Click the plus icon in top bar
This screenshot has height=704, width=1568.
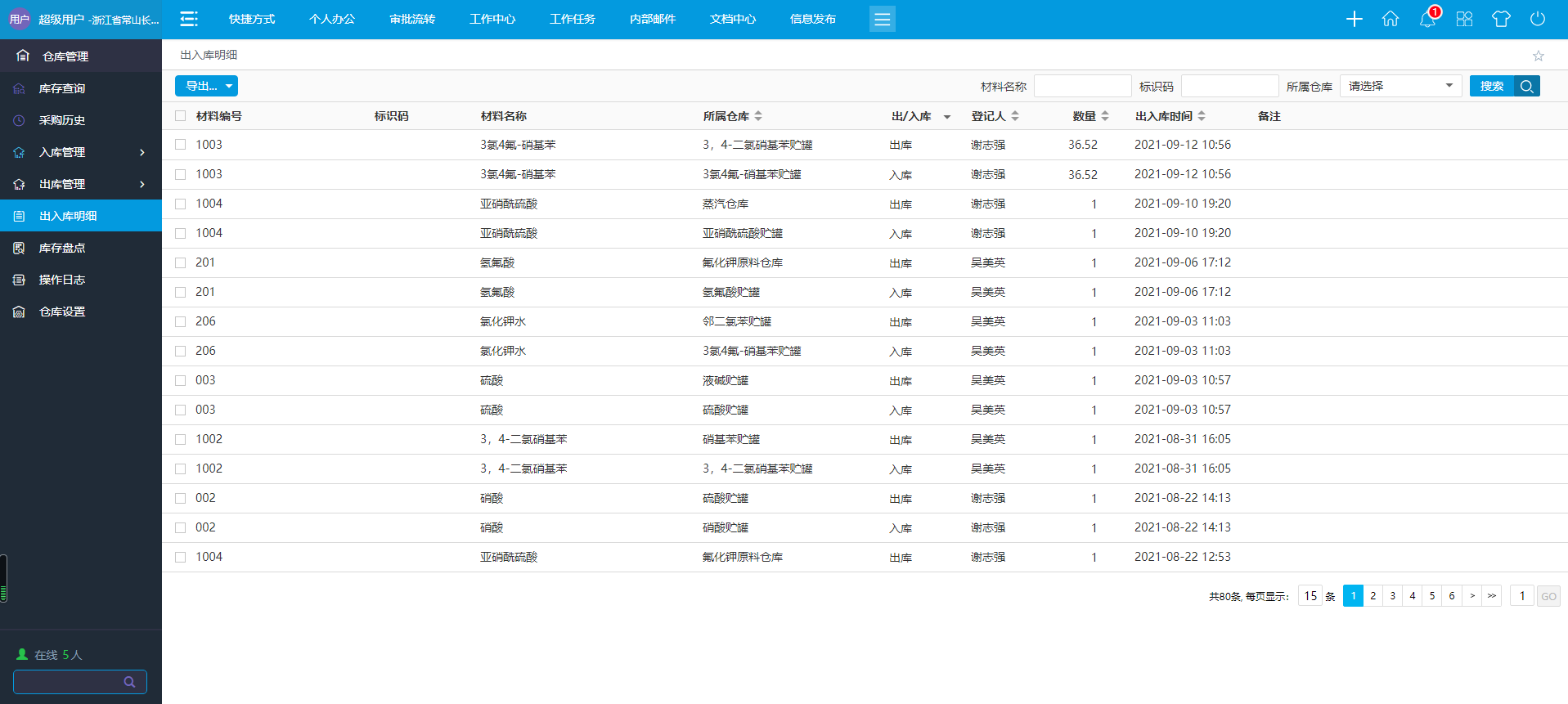point(1355,19)
